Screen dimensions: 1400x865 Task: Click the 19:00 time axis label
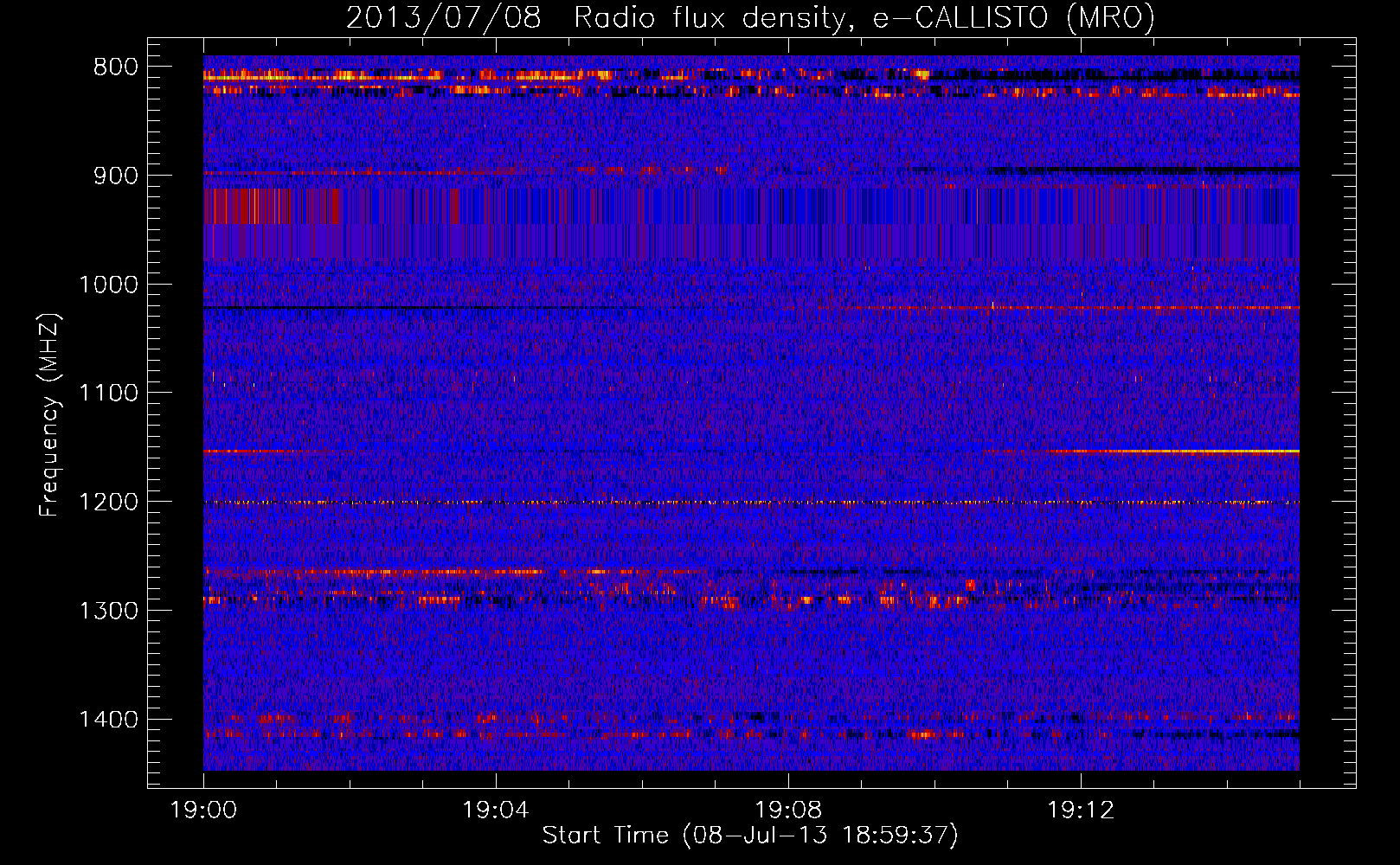coord(203,811)
